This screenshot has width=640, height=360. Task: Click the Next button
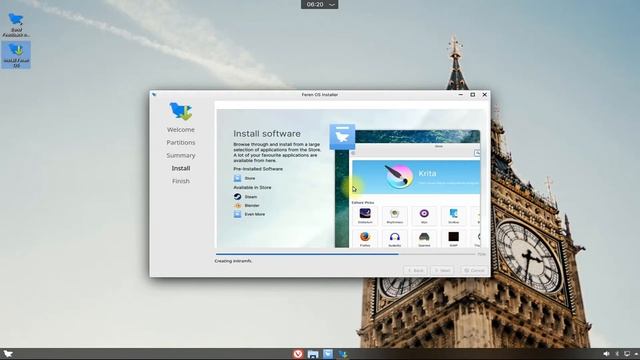tap(442, 270)
